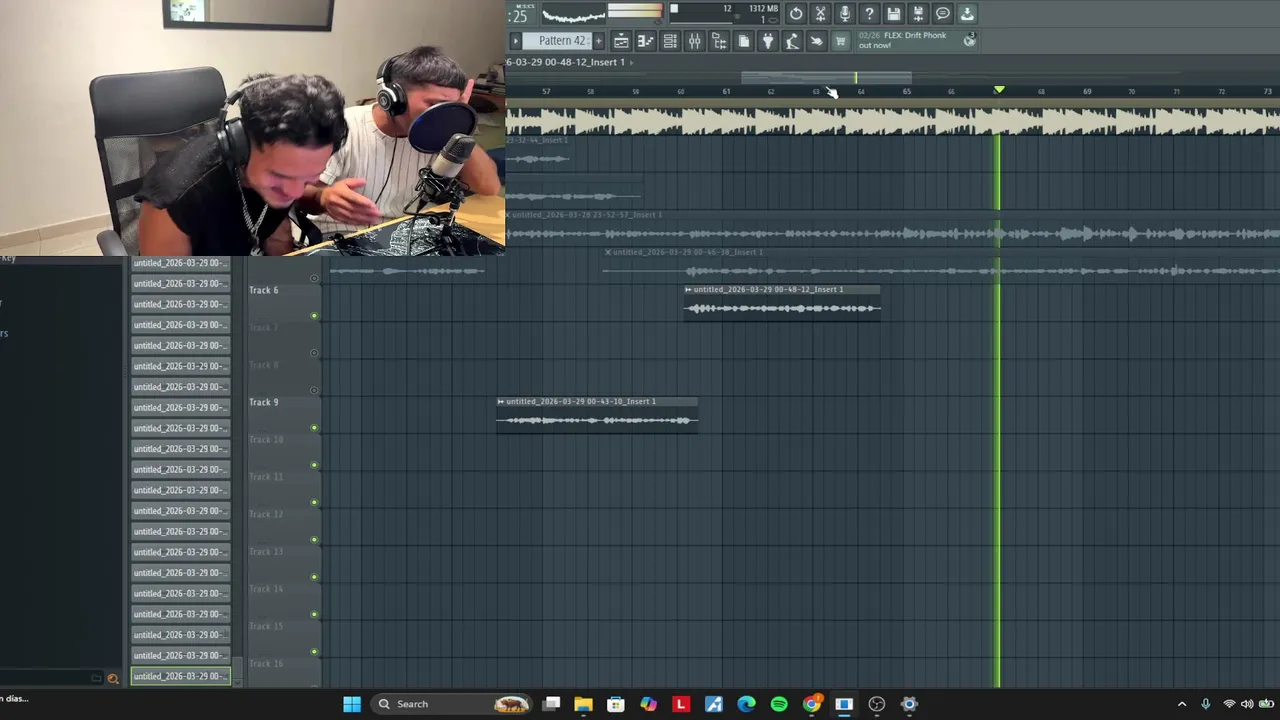Click the browser search magnifier icon

(113, 678)
